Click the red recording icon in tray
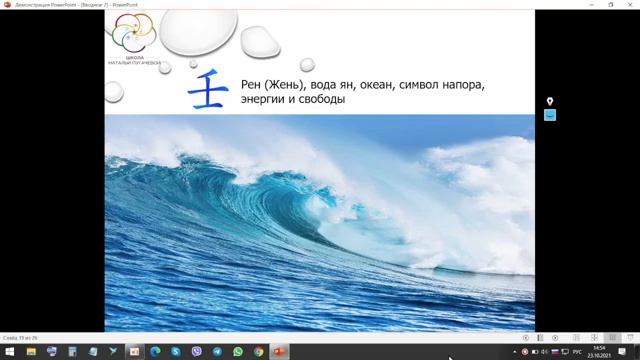 525,351
